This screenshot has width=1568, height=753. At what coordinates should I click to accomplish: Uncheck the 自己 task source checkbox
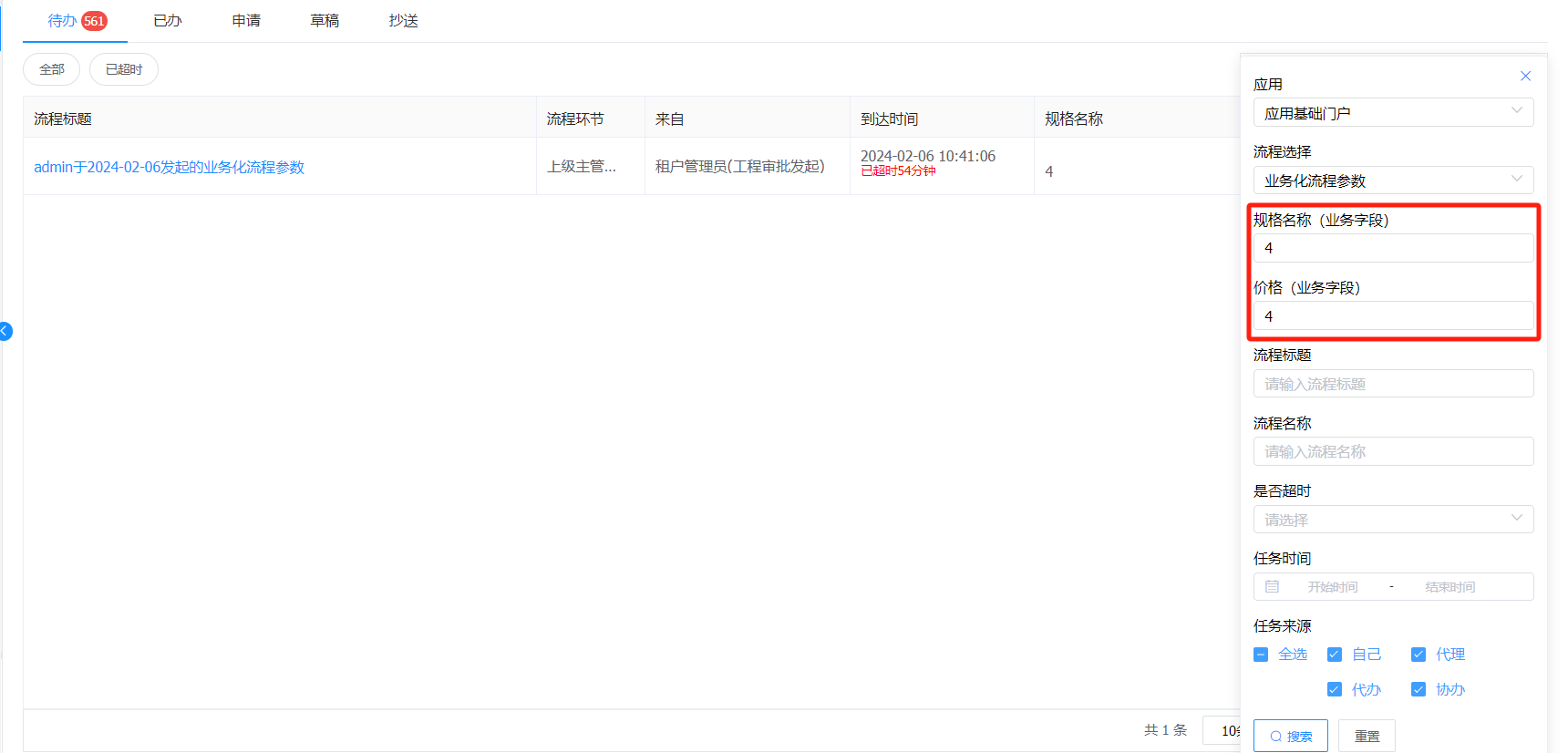tap(1335, 655)
